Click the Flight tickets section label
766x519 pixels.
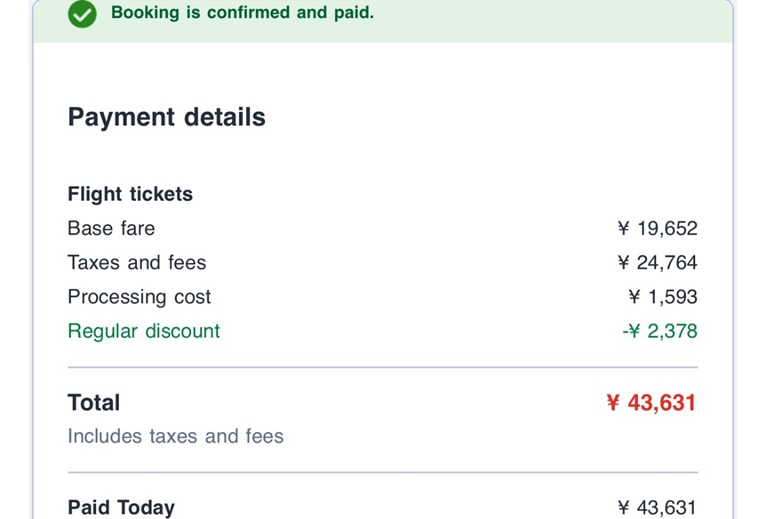[x=130, y=194]
